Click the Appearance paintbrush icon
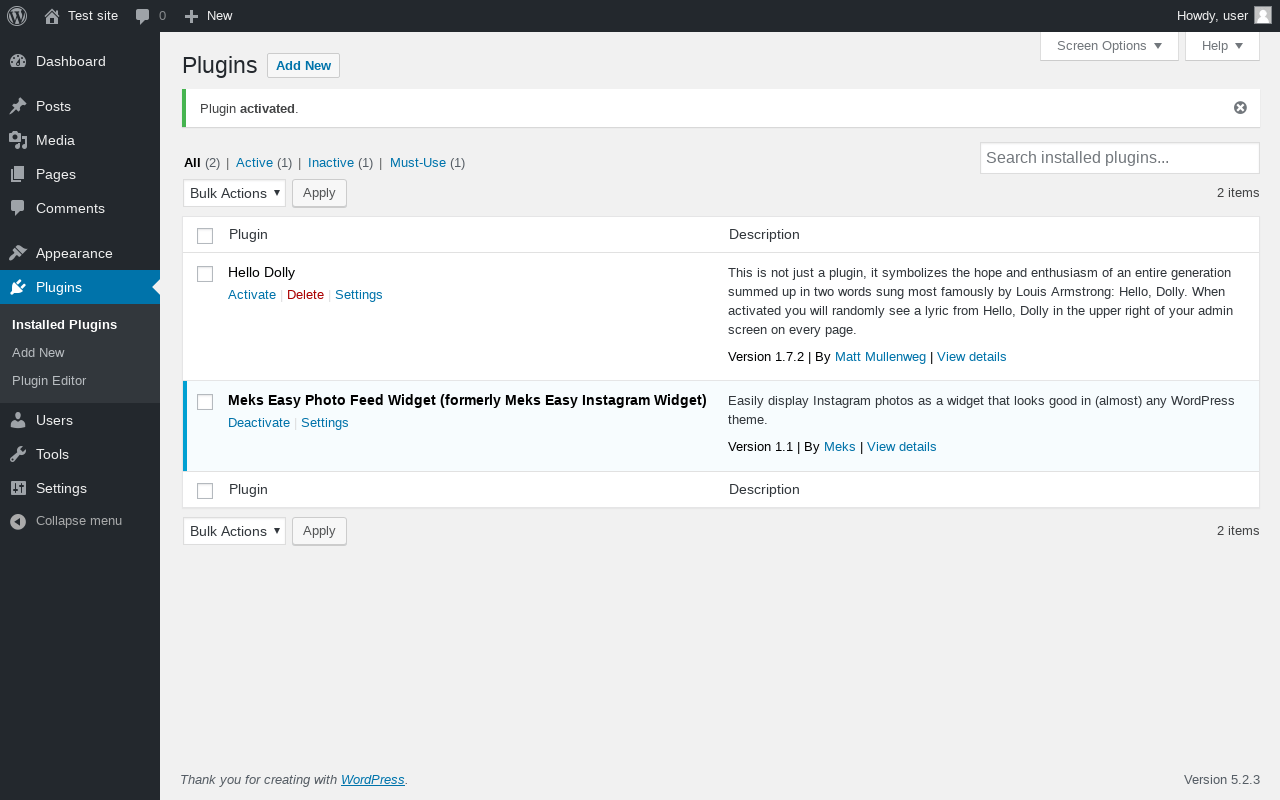This screenshot has width=1280, height=800. [18, 253]
